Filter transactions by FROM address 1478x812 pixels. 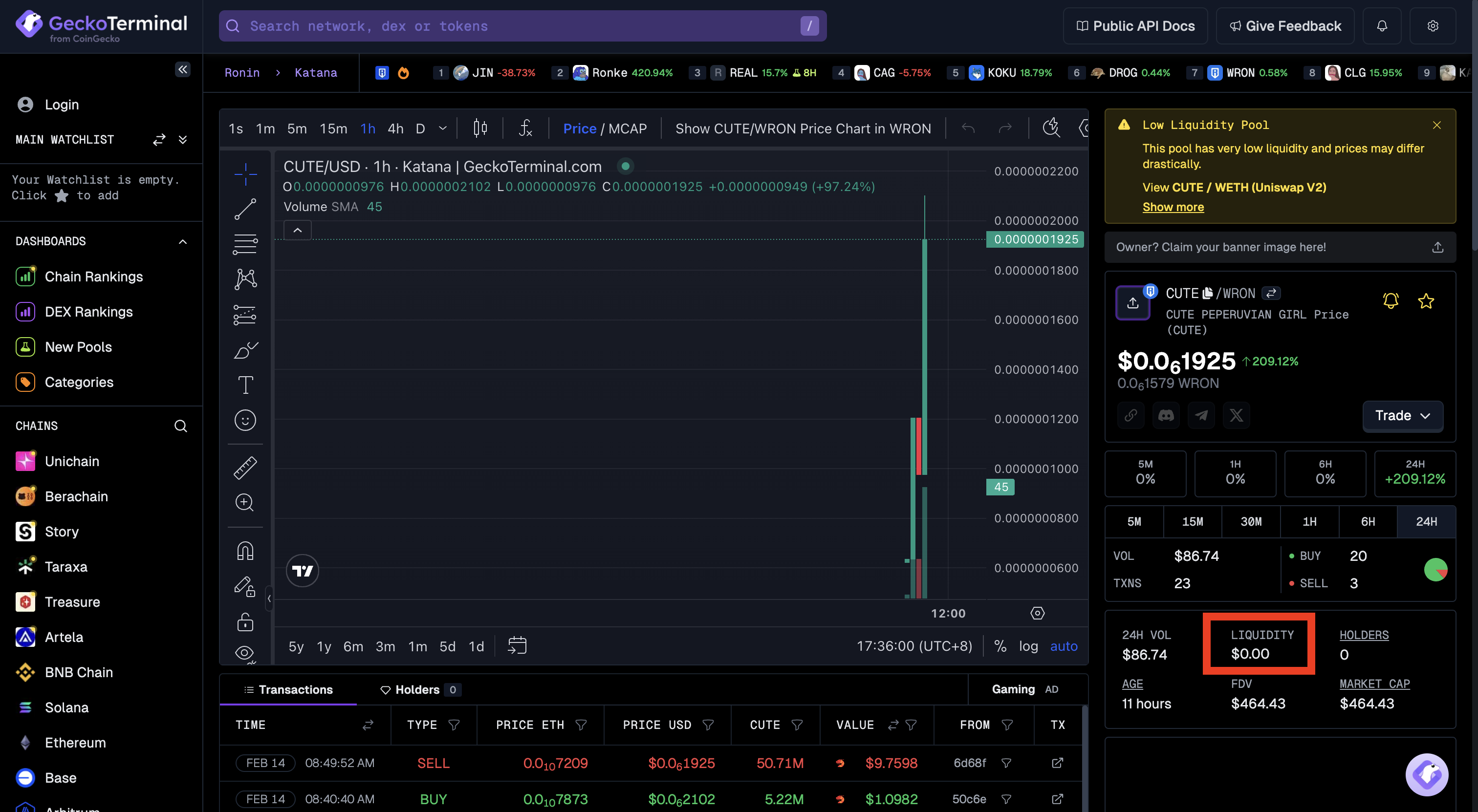point(1007,725)
